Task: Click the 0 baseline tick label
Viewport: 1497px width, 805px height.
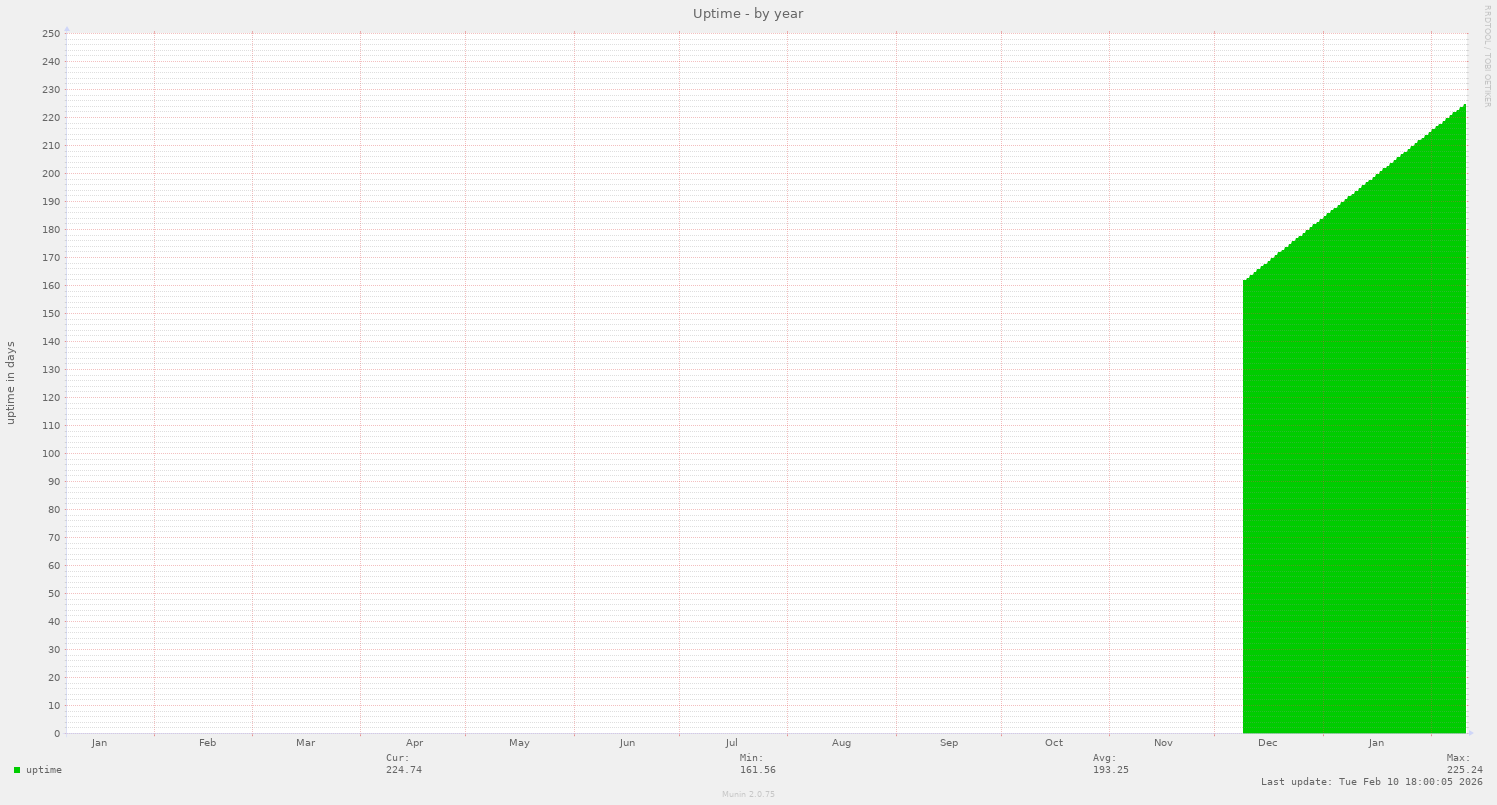Action: pyautogui.click(x=59, y=733)
